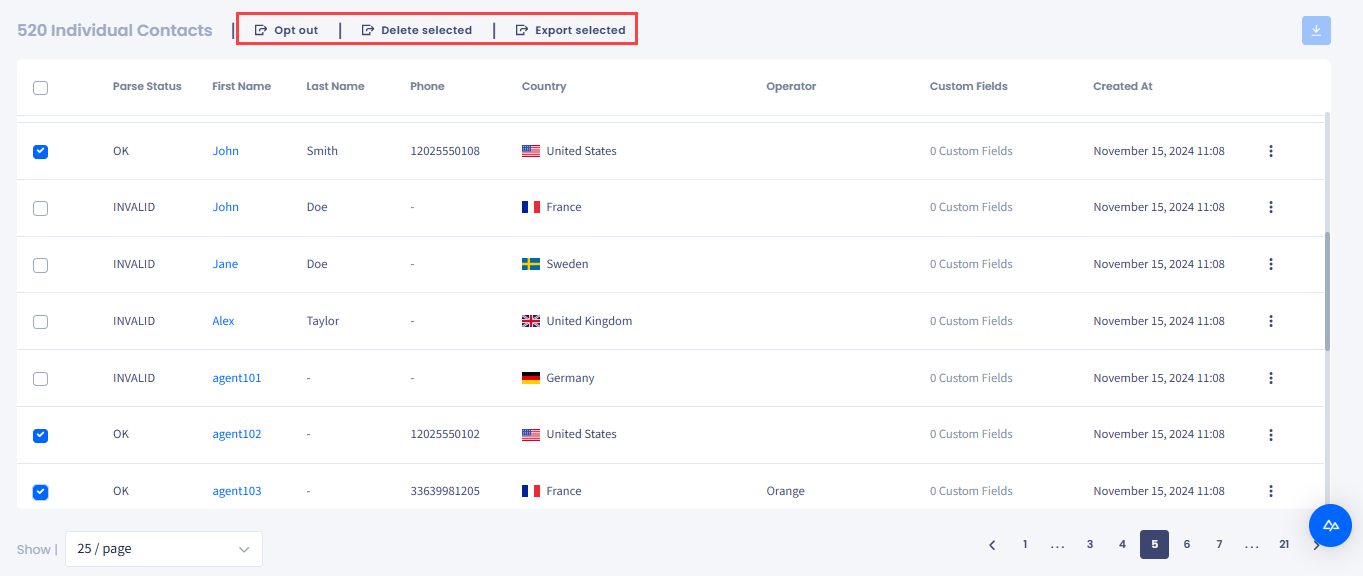
Task: Uncheck the agent102 row checkbox
Action: tap(40, 435)
